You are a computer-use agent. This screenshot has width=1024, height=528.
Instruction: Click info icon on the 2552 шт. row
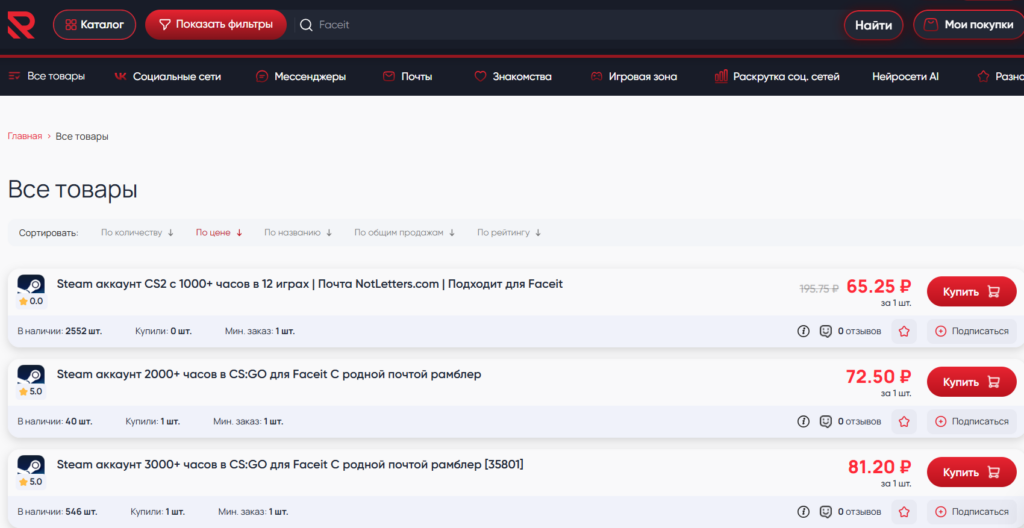[803, 331]
